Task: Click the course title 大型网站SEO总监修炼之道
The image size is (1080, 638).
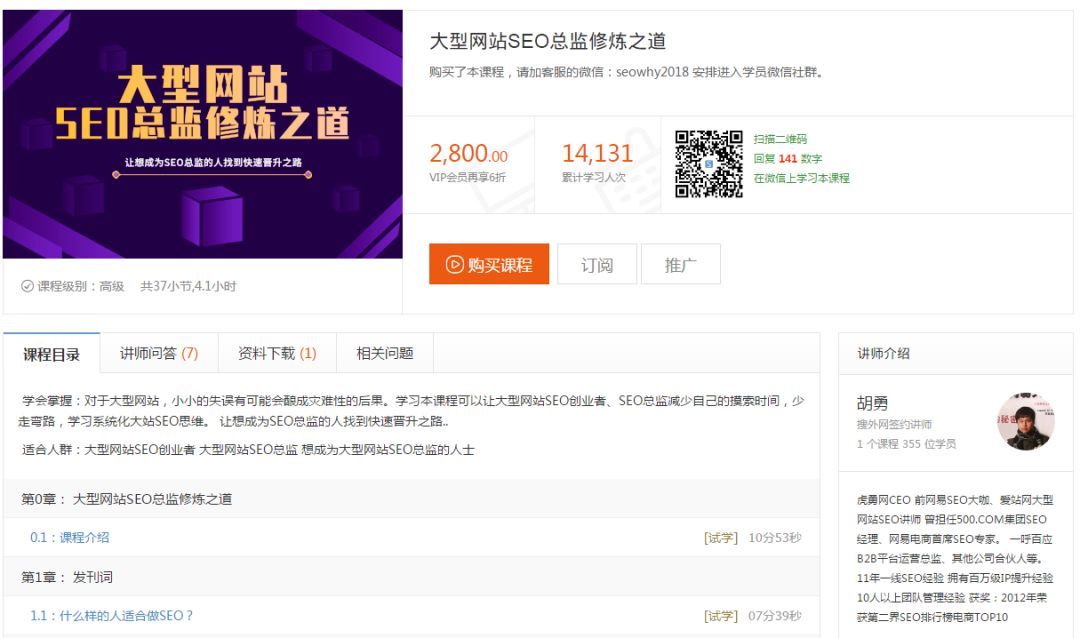Action: 548,41
